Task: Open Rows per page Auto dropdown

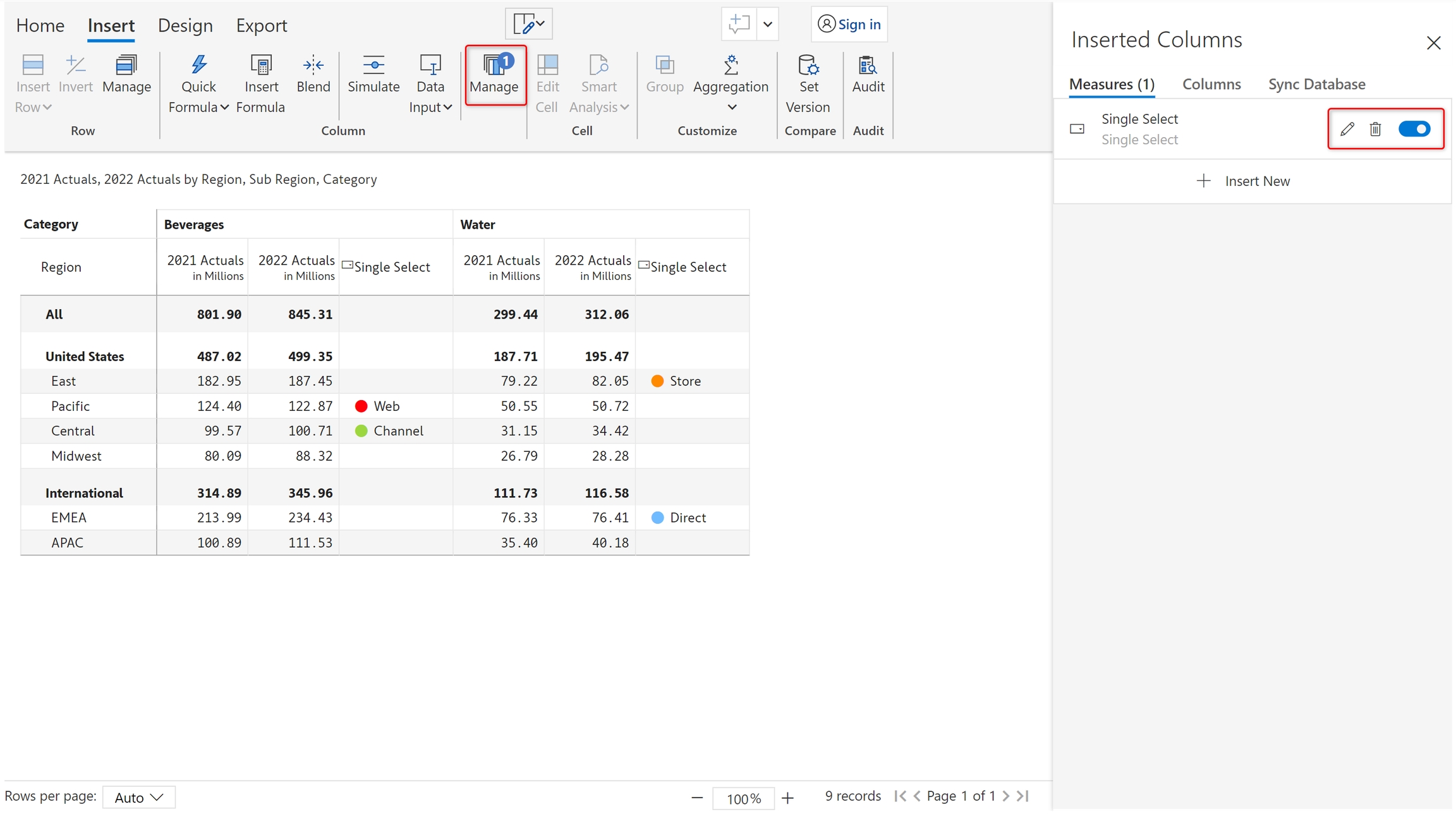Action: (x=139, y=797)
